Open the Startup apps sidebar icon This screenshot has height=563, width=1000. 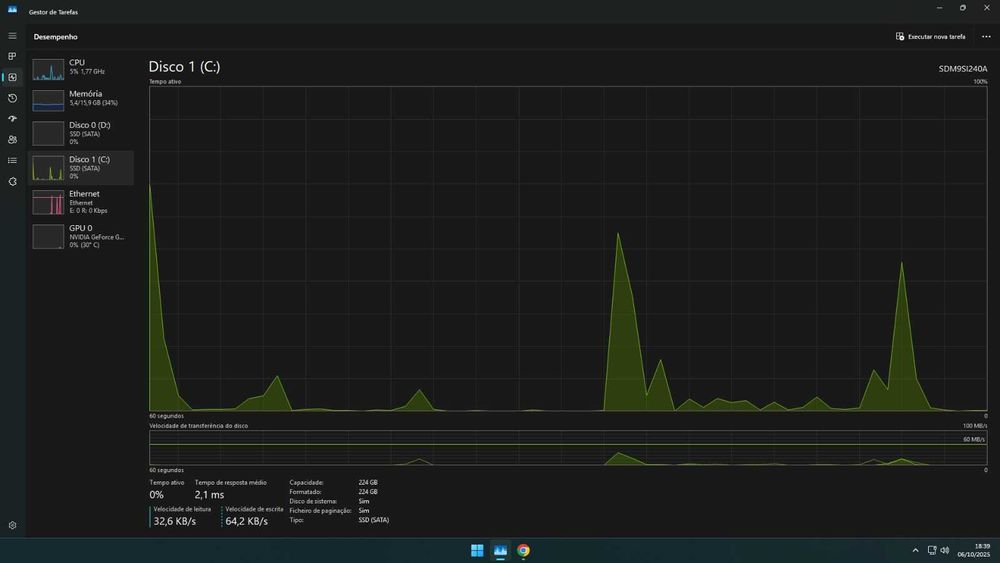pyautogui.click(x=12, y=119)
